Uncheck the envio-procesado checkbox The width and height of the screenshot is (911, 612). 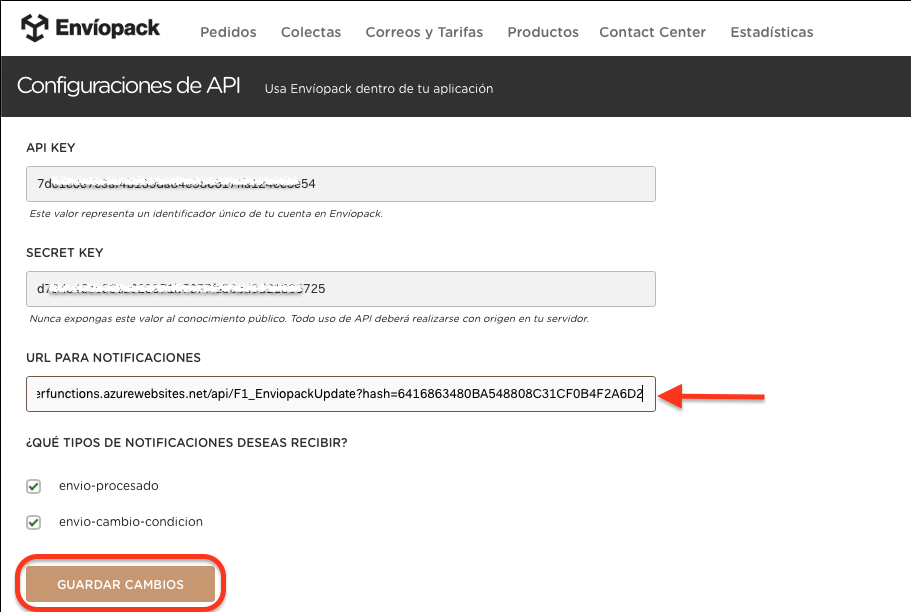[x=34, y=486]
